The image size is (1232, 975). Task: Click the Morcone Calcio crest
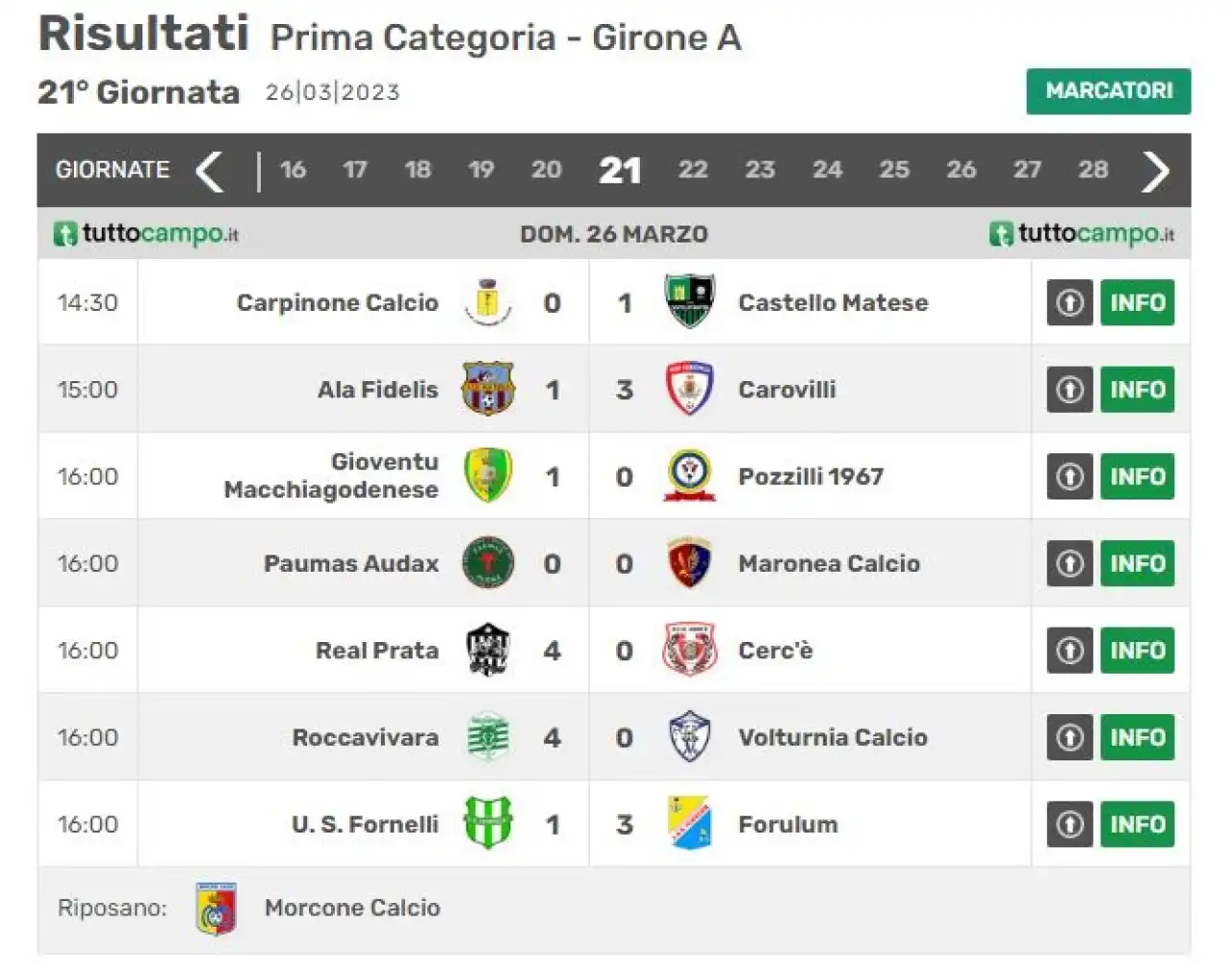[217, 909]
